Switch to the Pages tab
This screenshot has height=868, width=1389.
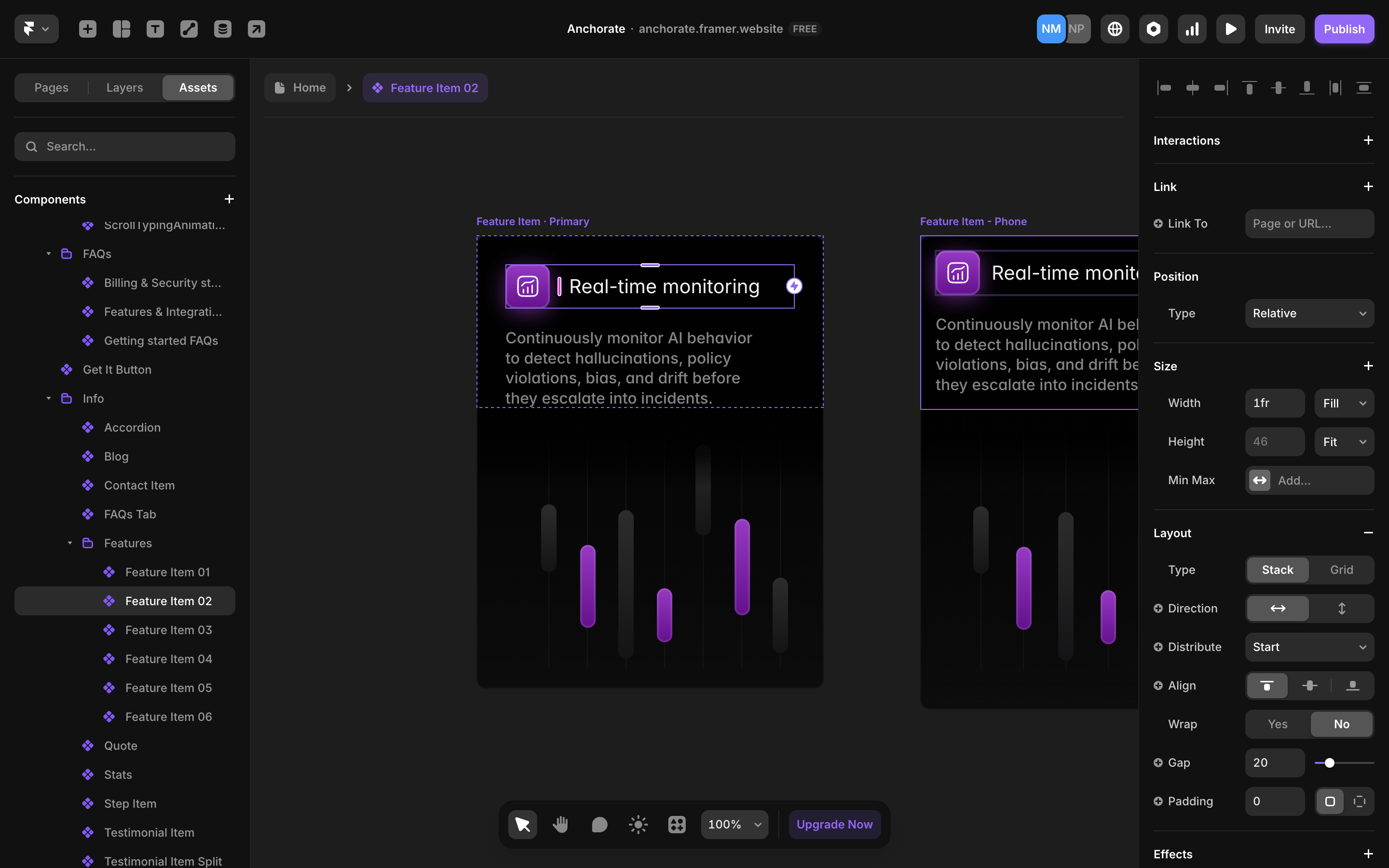[51, 87]
